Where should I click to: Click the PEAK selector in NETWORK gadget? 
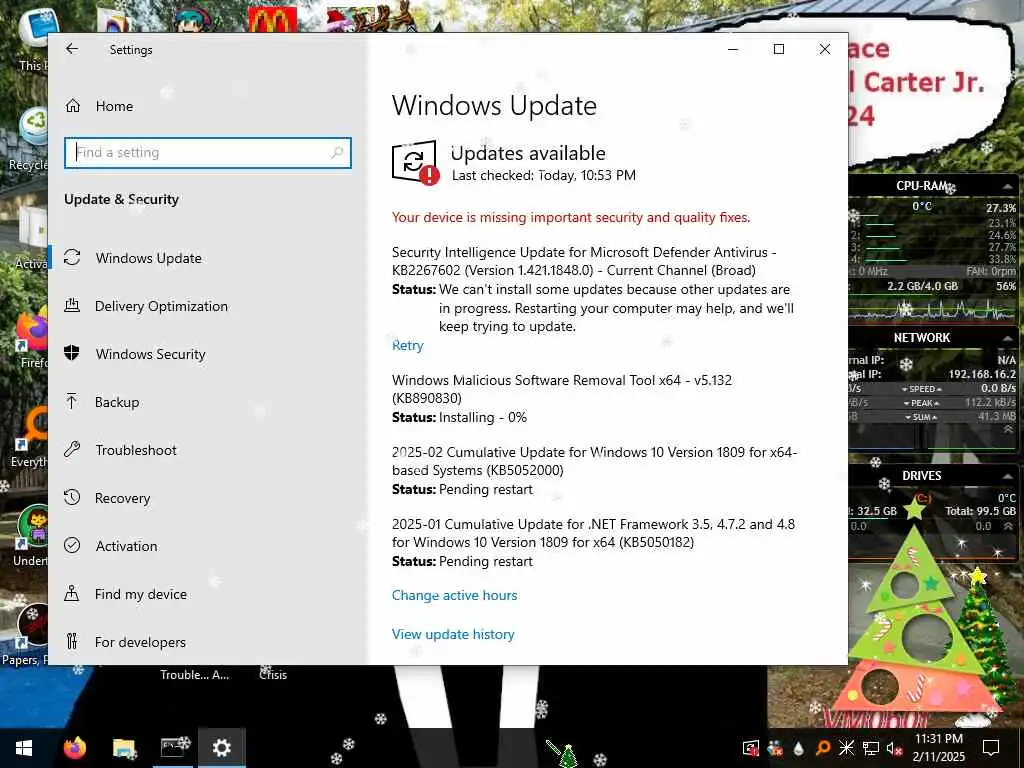pyautogui.click(x=921, y=403)
